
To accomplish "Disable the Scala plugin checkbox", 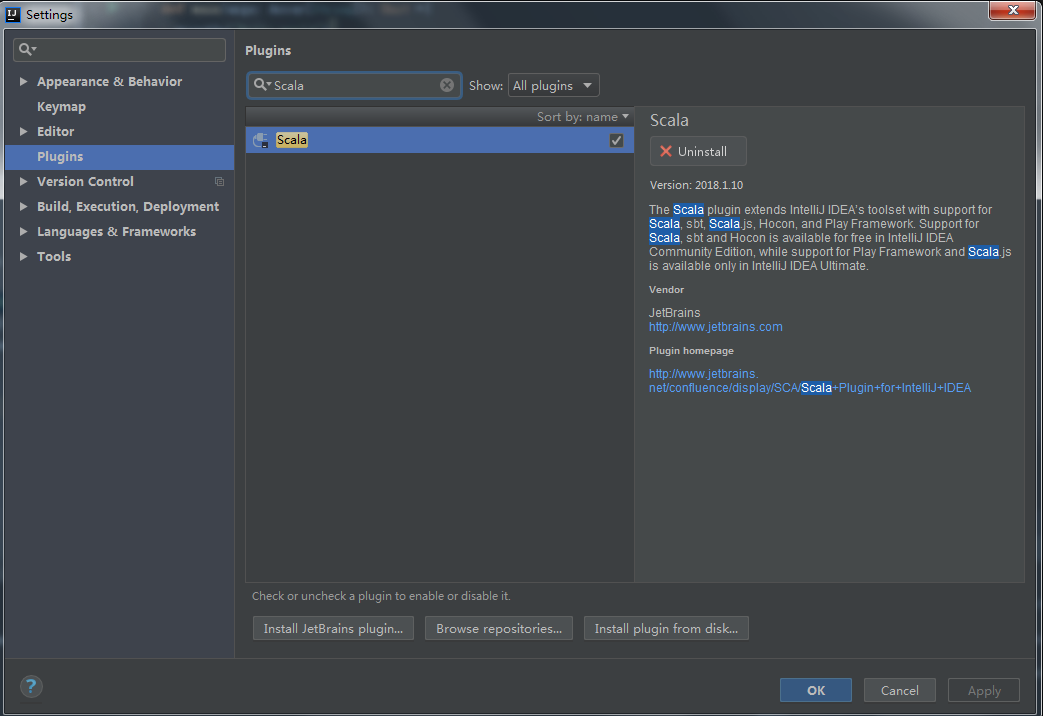I will point(617,140).
